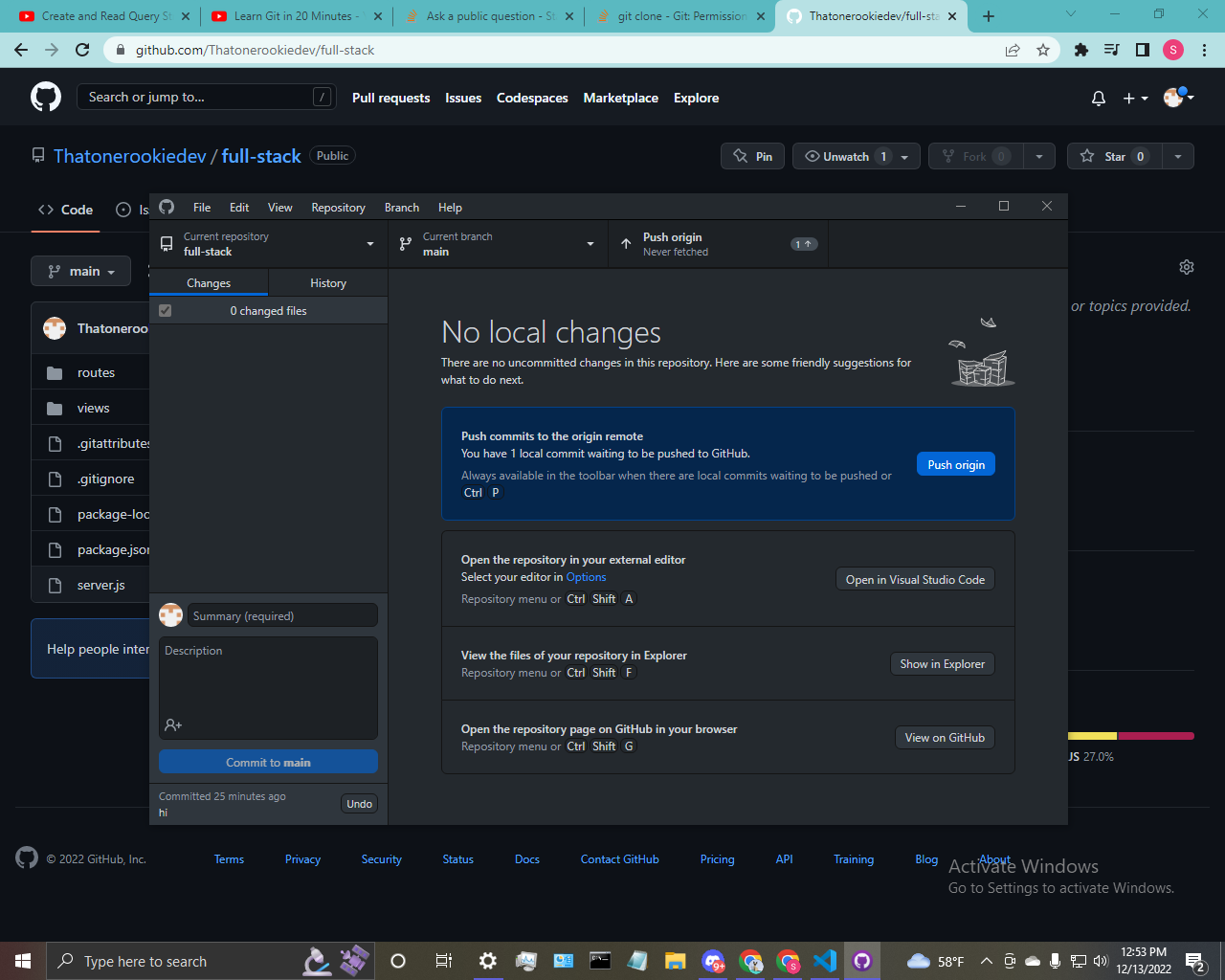This screenshot has height=980, width=1225.
Task: Open the plus create-new dropdown in the GitHub header
Action: pyautogui.click(x=1135, y=98)
